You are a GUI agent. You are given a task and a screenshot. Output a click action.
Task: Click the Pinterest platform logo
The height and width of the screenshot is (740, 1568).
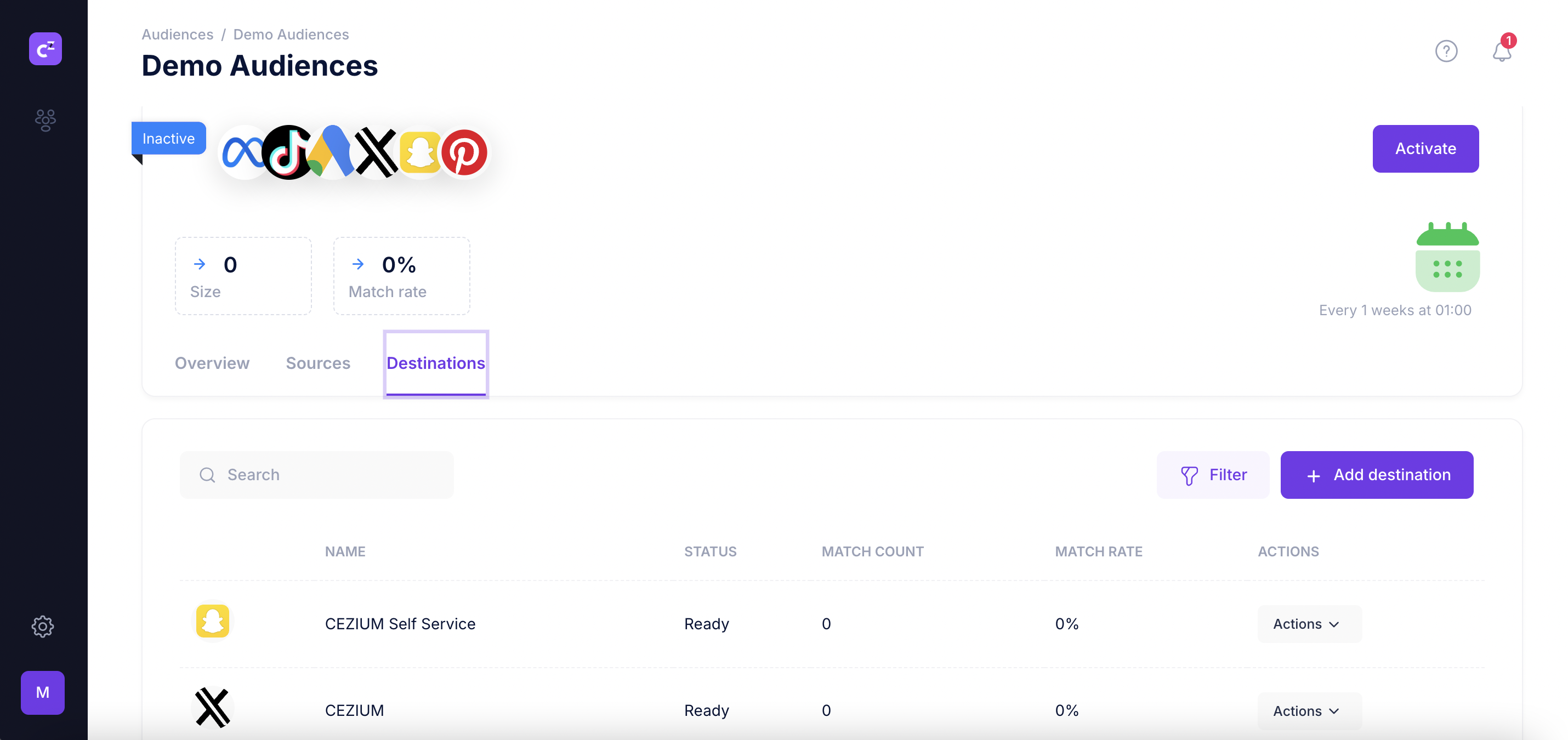pyautogui.click(x=464, y=152)
